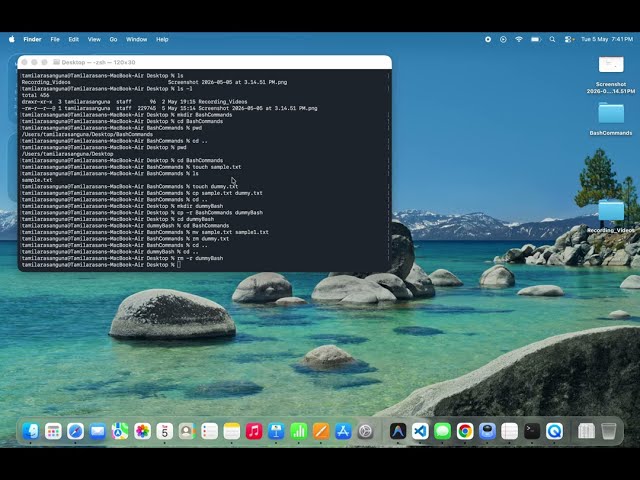Click the 'mkdir dummyBash' command line
640x480 pixels.
pos(122,206)
